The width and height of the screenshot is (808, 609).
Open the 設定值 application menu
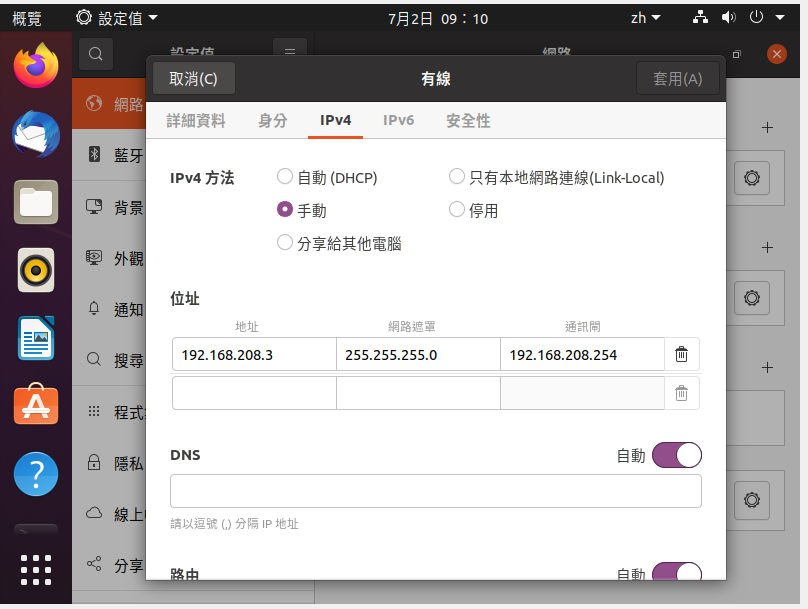[117, 18]
